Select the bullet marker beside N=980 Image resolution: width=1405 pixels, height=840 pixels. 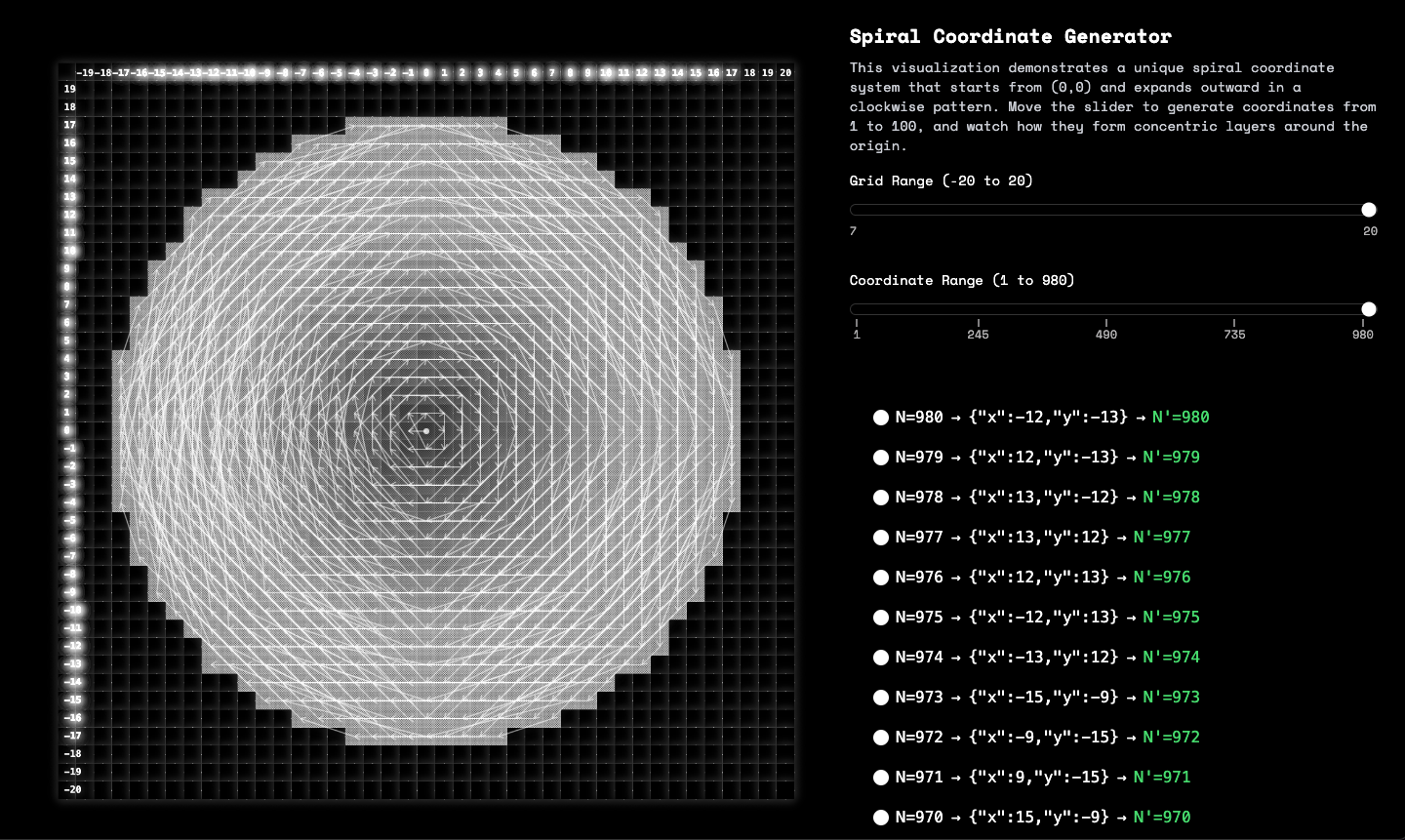881,418
